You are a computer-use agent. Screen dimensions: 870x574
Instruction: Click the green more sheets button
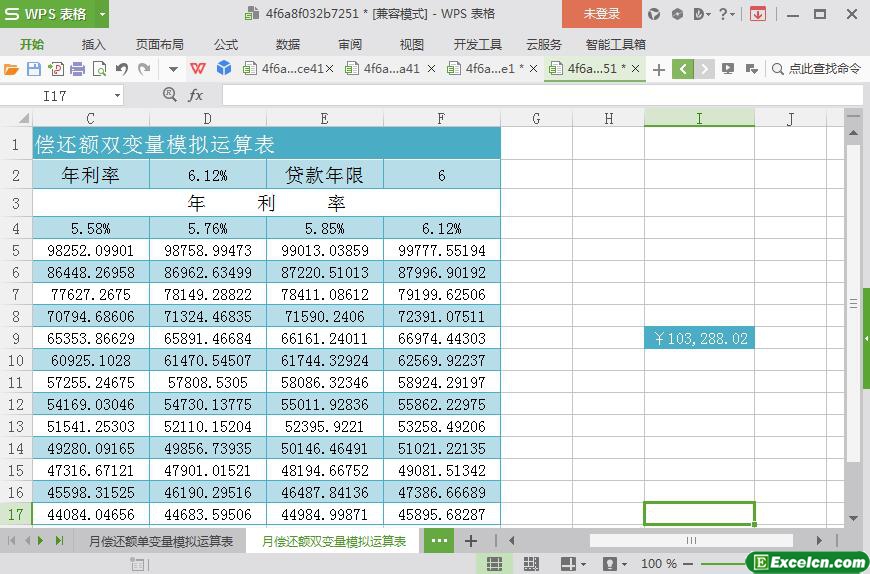438,541
